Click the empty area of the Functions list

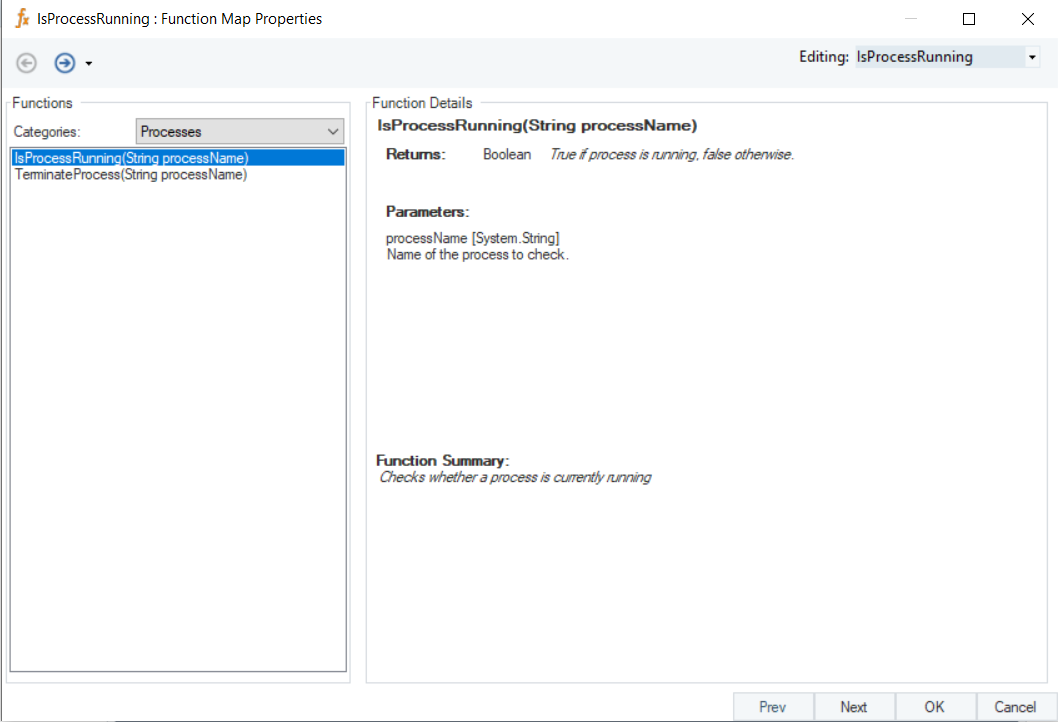point(178,425)
